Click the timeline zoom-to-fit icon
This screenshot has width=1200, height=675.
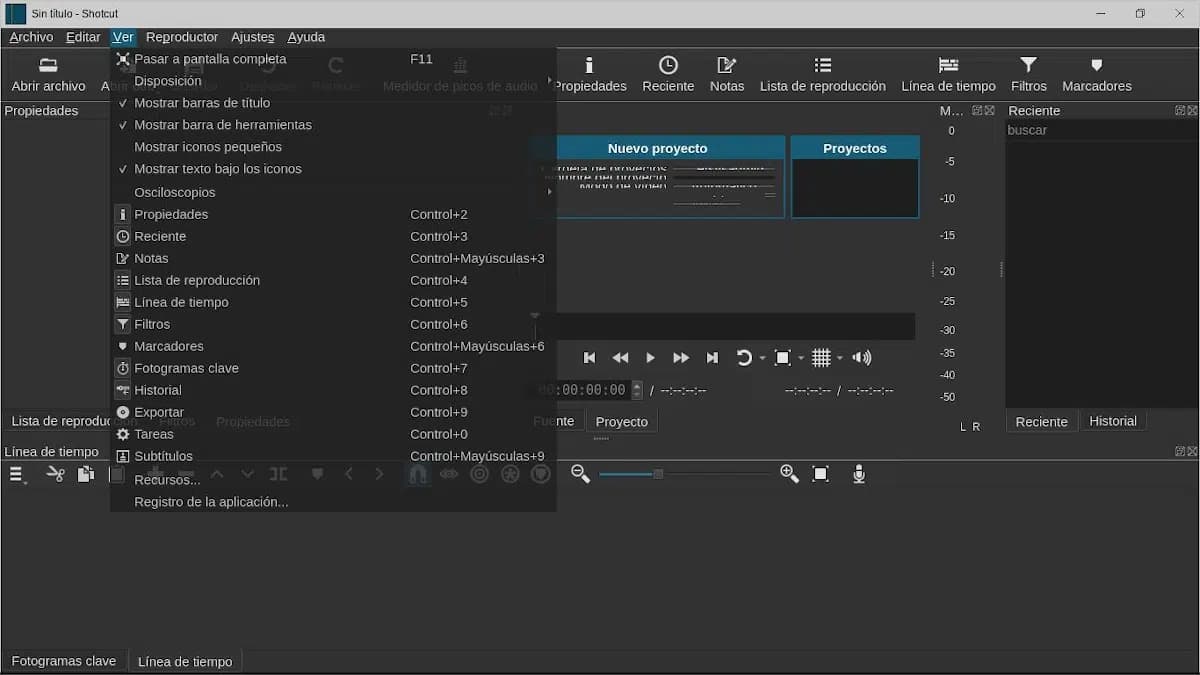[x=821, y=474]
